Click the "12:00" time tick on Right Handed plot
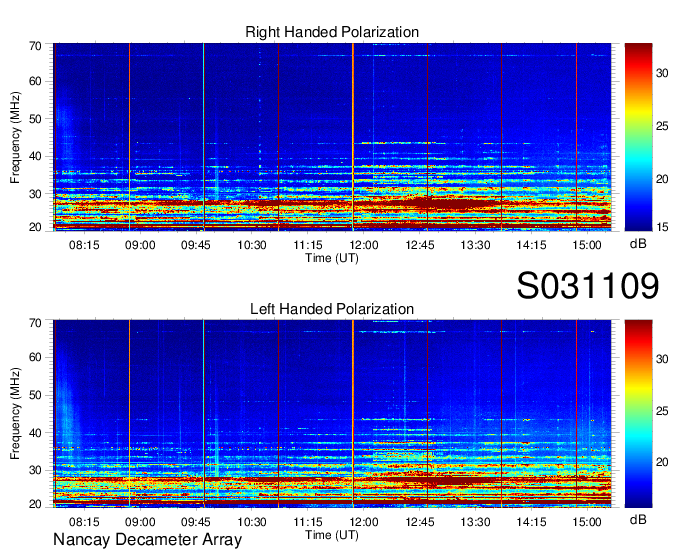The width and height of the screenshot is (680, 552). tap(364, 245)
